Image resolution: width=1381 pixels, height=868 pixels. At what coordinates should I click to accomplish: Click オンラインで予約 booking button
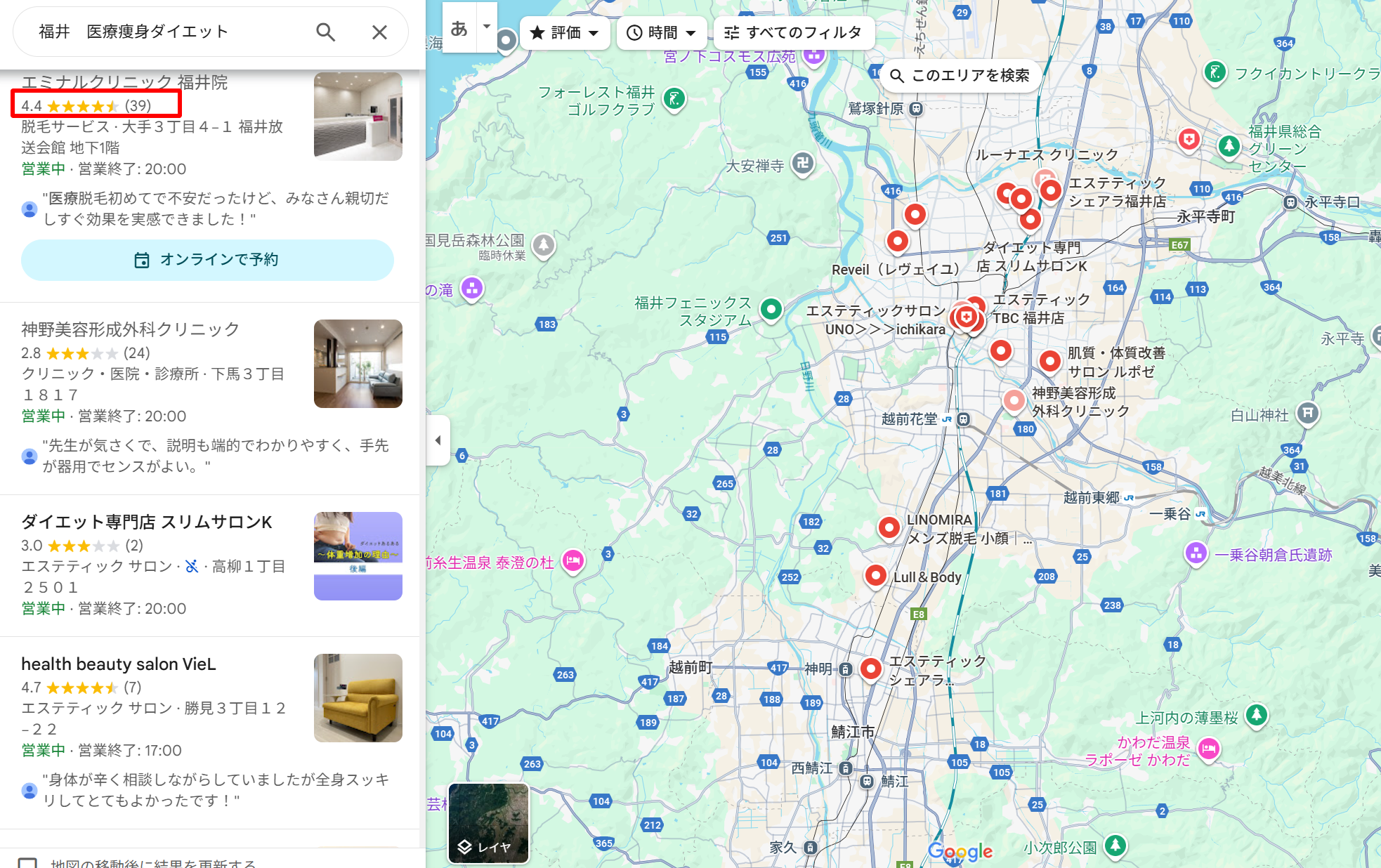[207, 260]
